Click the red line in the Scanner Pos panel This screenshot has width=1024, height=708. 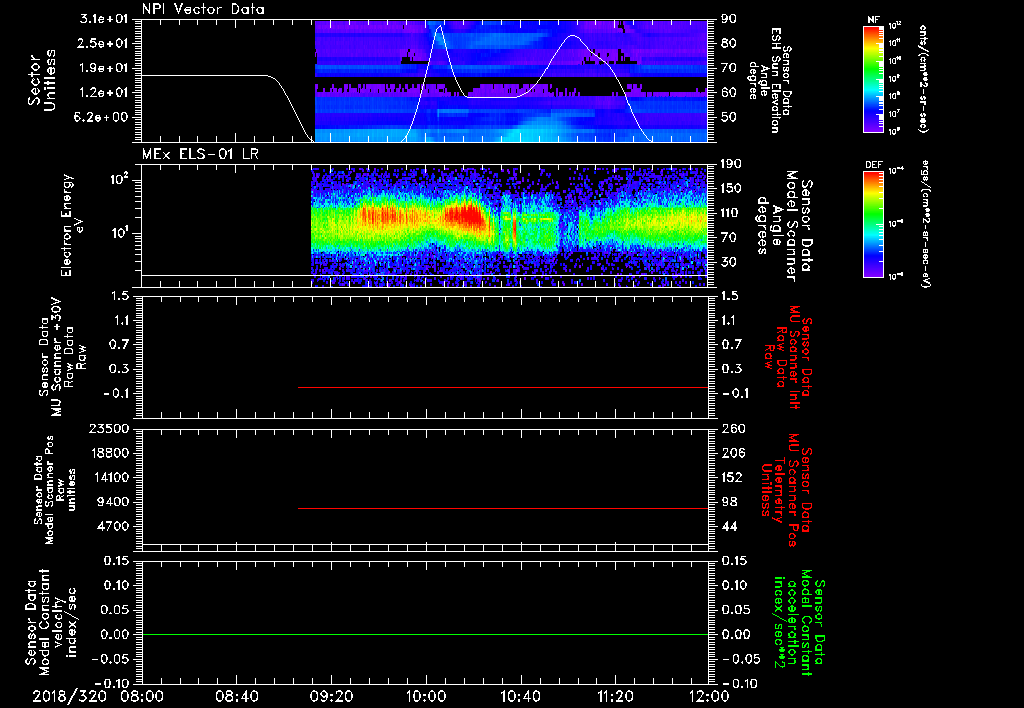click(x=503, y=508)
